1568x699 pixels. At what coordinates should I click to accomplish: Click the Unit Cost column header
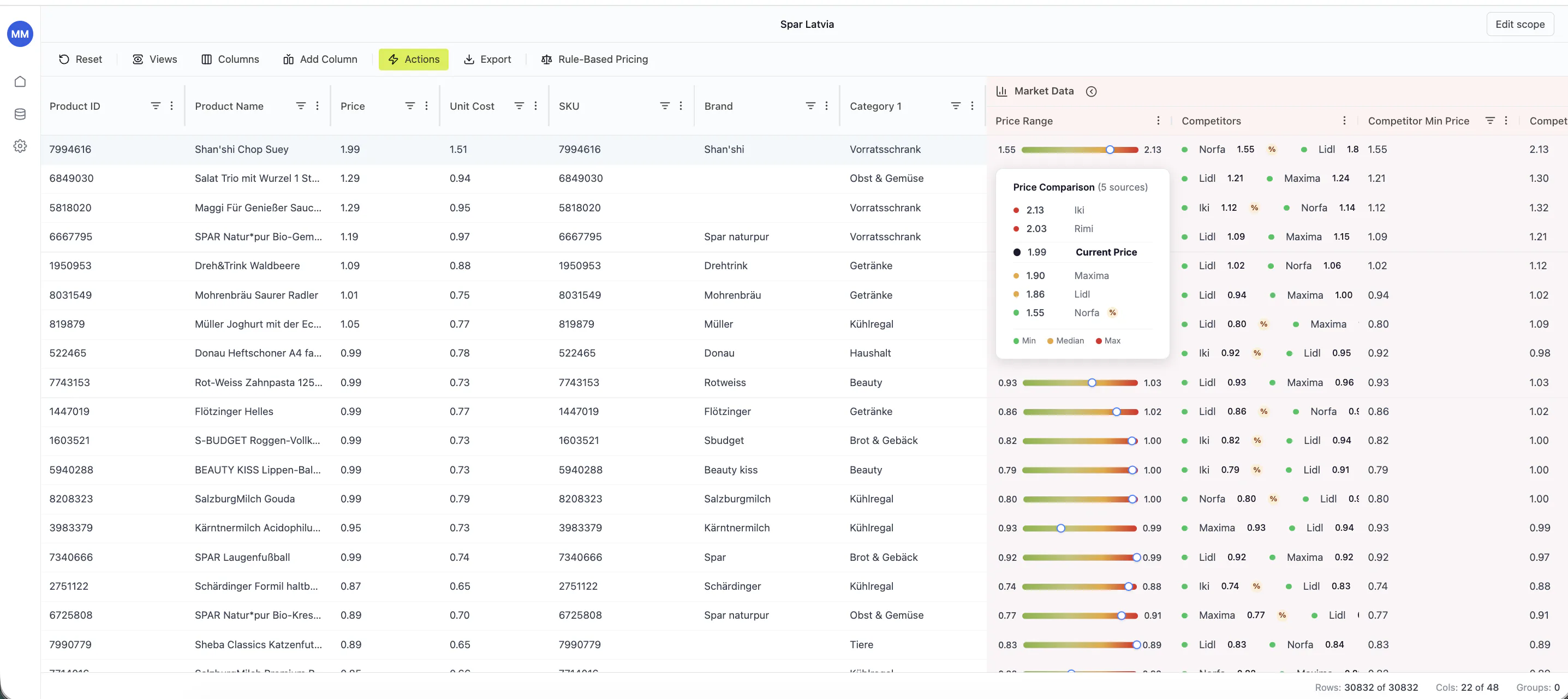[472, 106]
